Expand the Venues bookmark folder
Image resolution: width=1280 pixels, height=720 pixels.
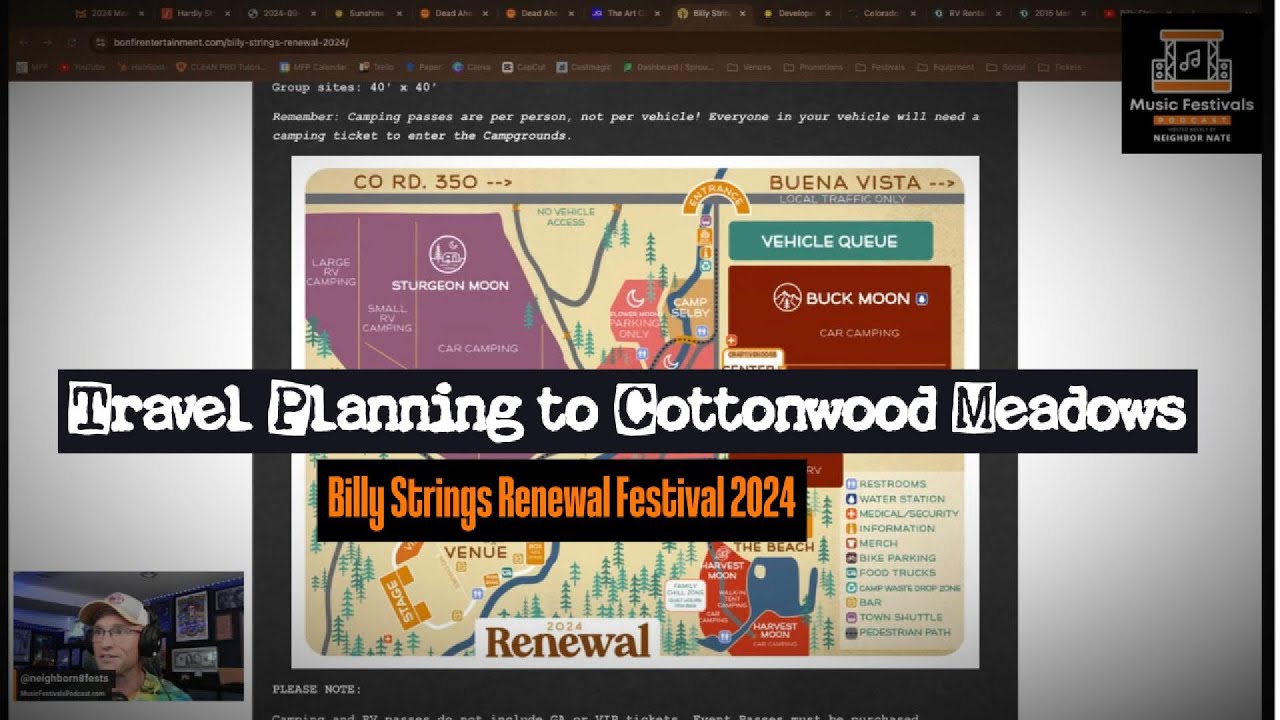point(750,67)
